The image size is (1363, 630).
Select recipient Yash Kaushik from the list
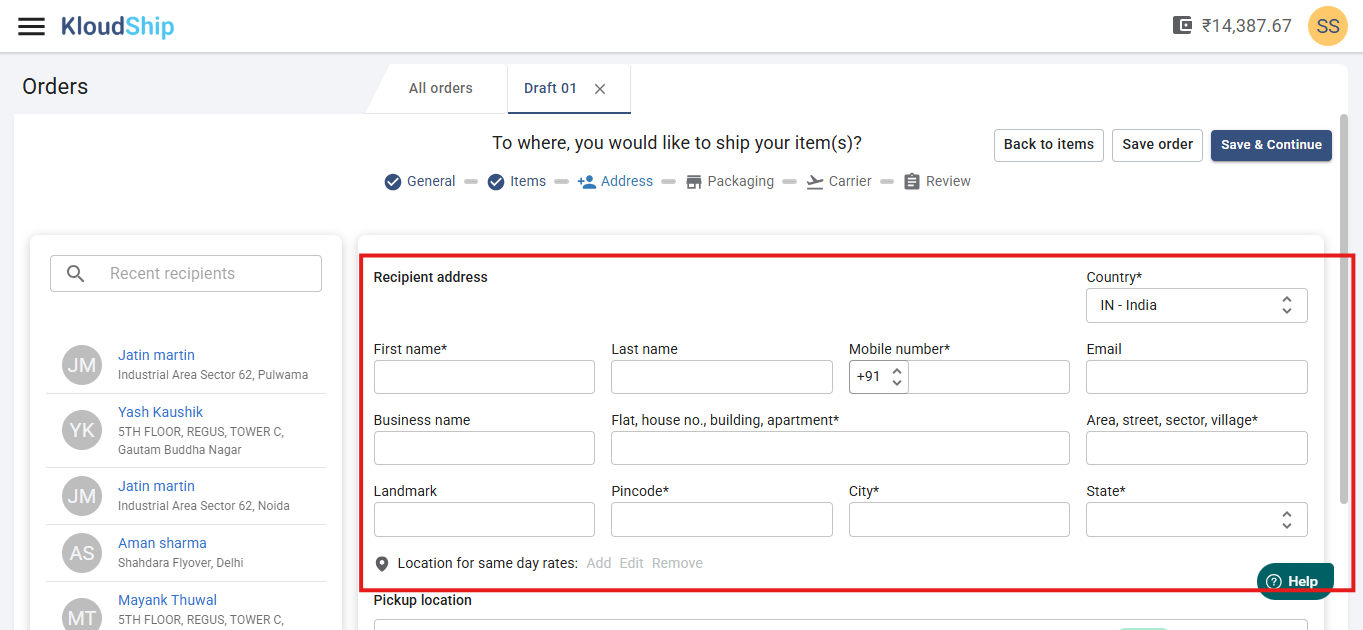[x=160, y=412]
